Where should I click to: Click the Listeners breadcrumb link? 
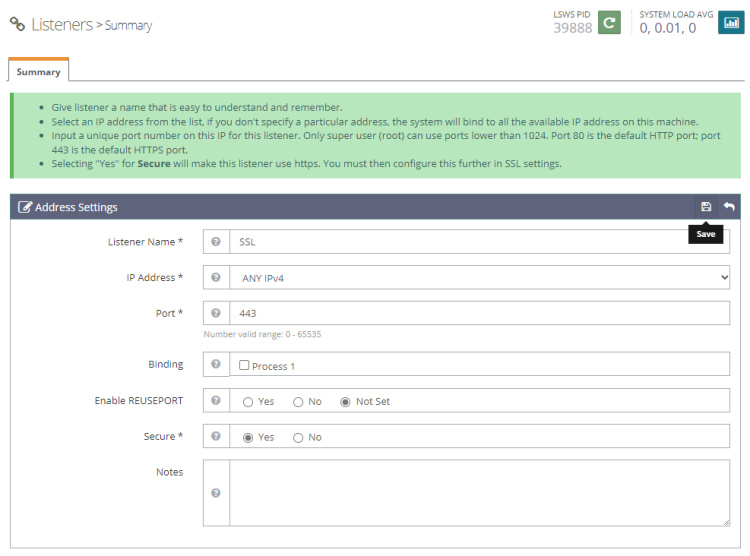[x=61, y=24]
